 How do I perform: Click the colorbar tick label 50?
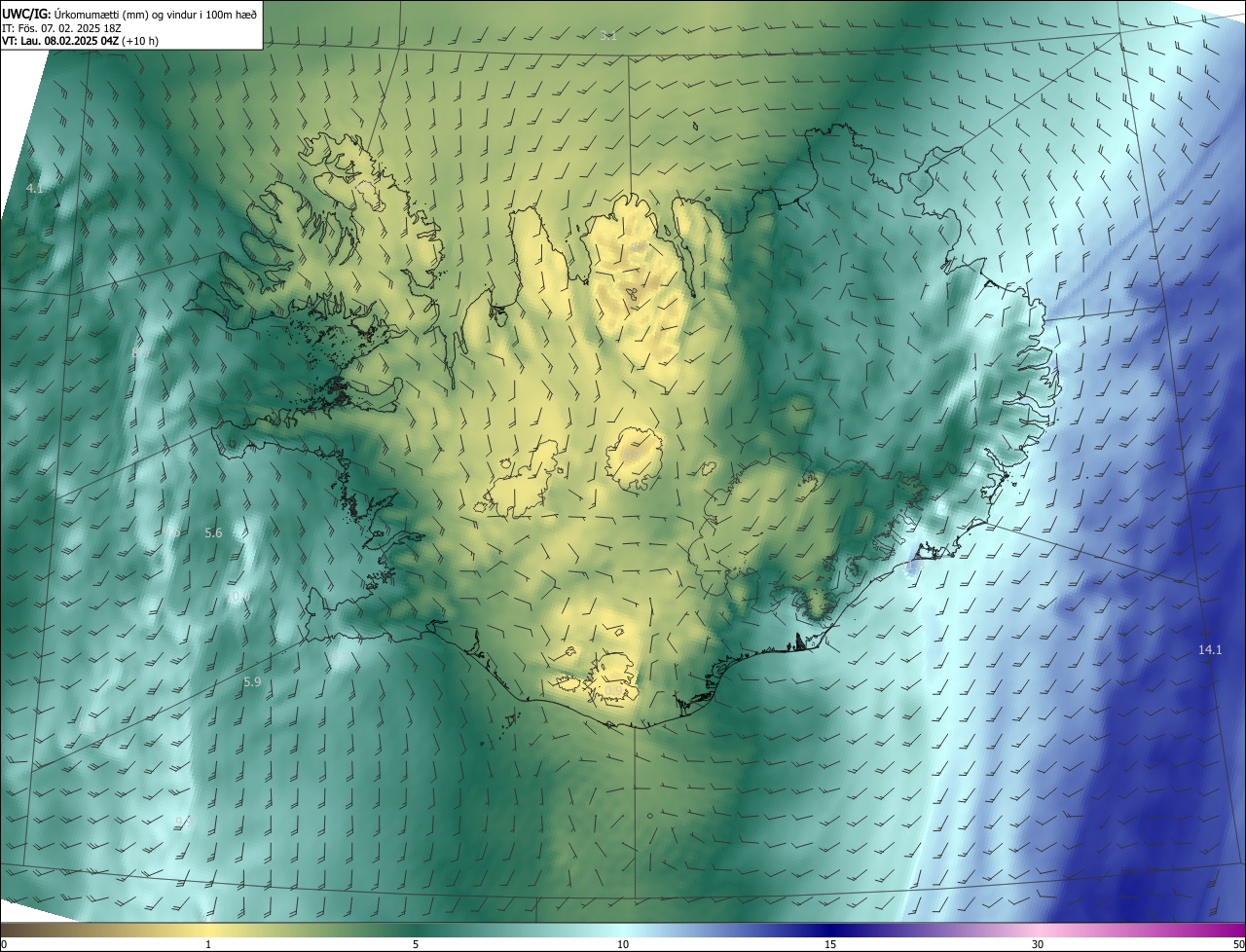(x=1238, y=944)
